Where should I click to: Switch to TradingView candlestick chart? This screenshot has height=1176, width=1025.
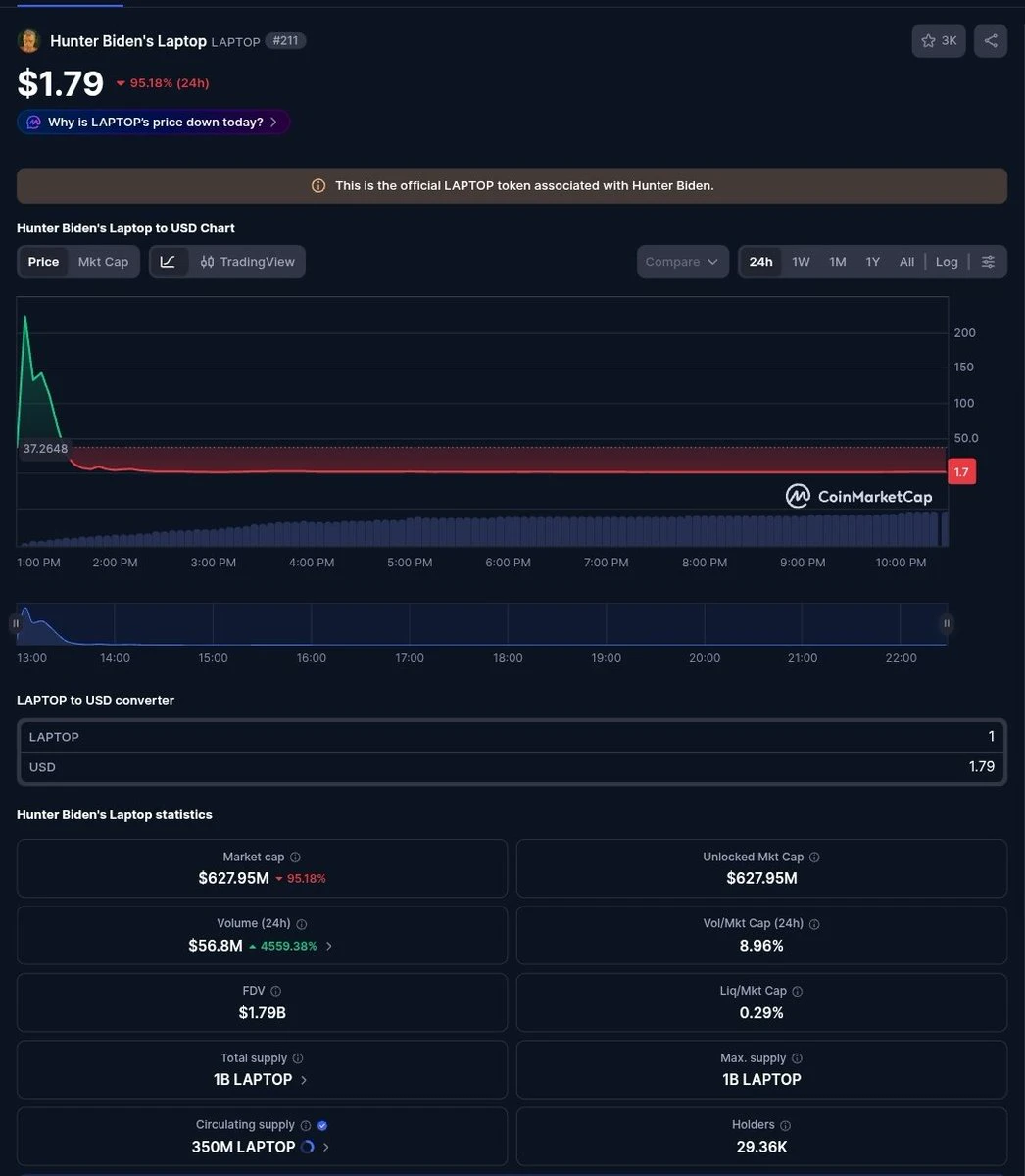click(x=247, y=262)
